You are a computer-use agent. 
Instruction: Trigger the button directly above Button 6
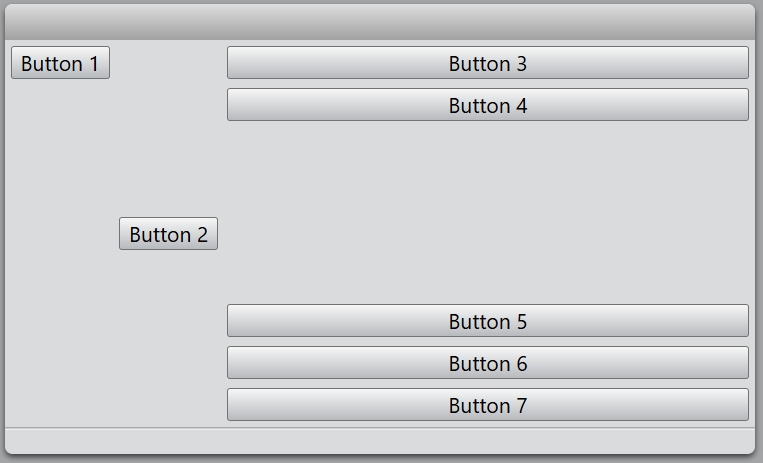(x=487, y=321)
